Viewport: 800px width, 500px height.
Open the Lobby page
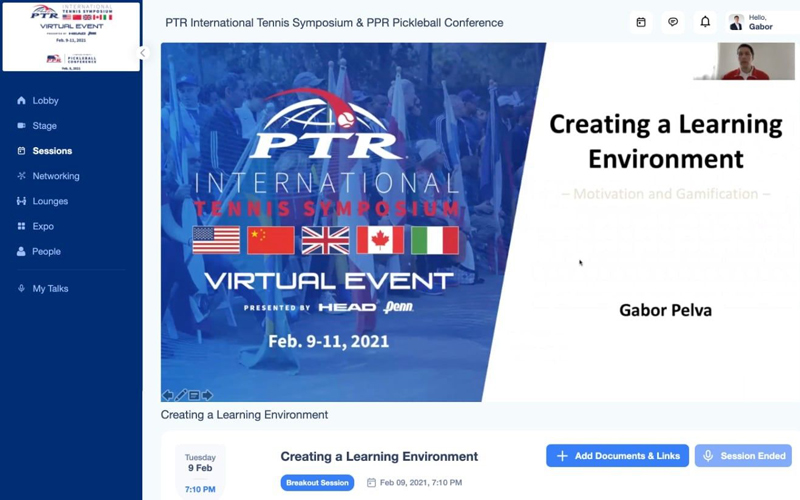tap(45, 101)
